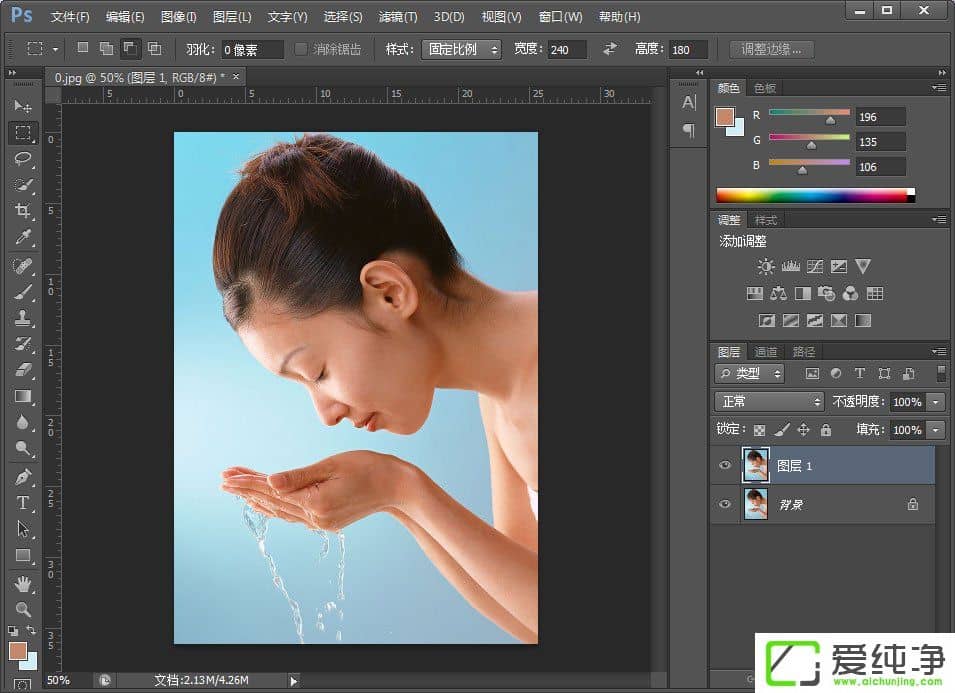Open the Layers panel flyout menu
Screen dimensions: 955x693
point(939,351)
